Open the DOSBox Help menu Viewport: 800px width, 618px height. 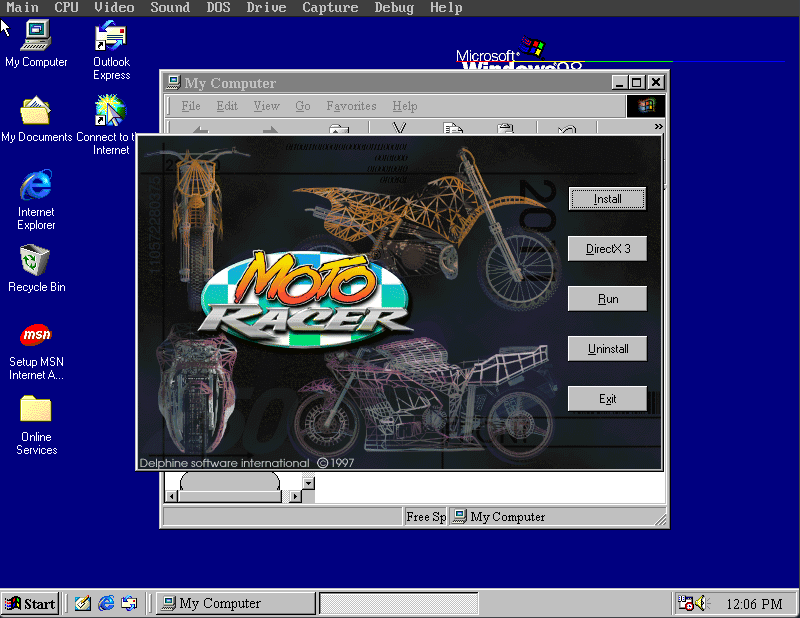coord(446,8)
